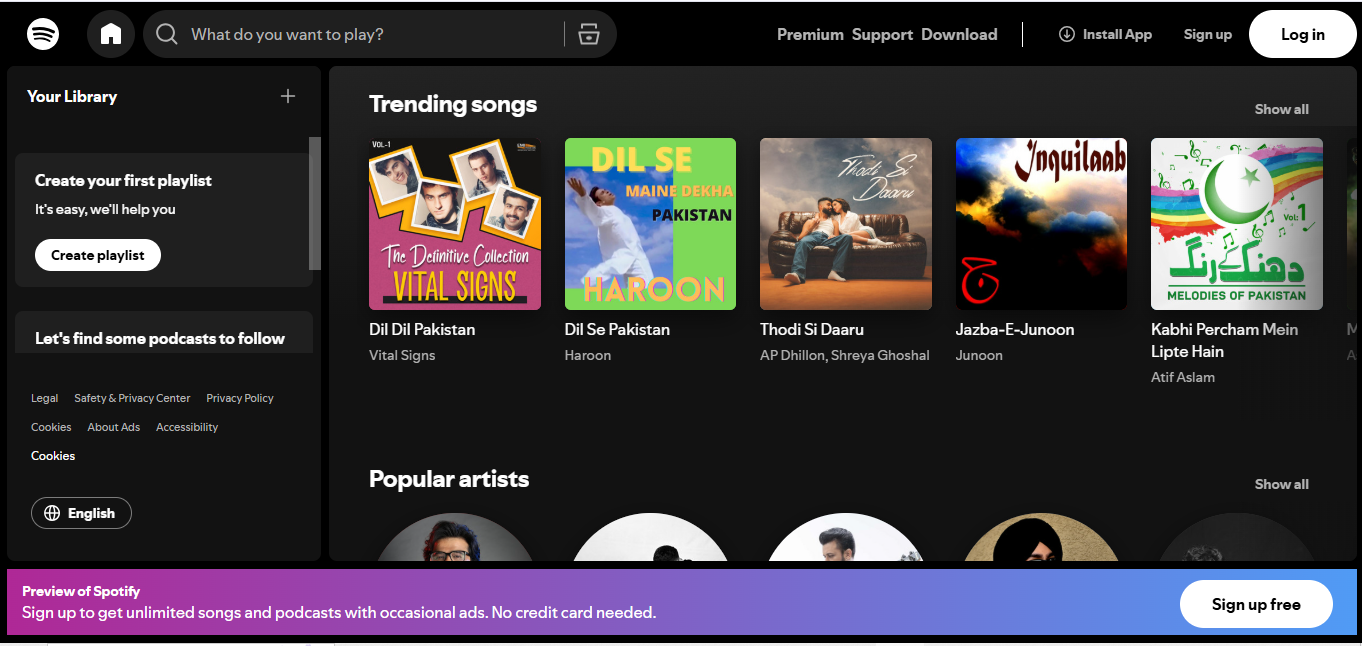Open Dil Se Haroon album cover
Image resolution: width=1362 pixels, height=646 pixels.
point(650,224)
